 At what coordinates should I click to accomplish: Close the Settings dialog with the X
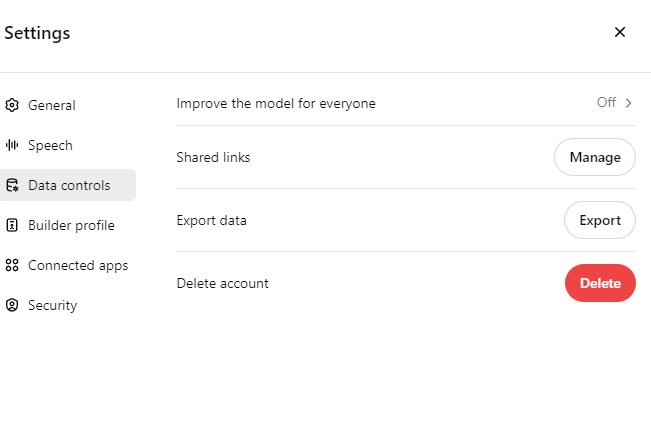point(619,32)
